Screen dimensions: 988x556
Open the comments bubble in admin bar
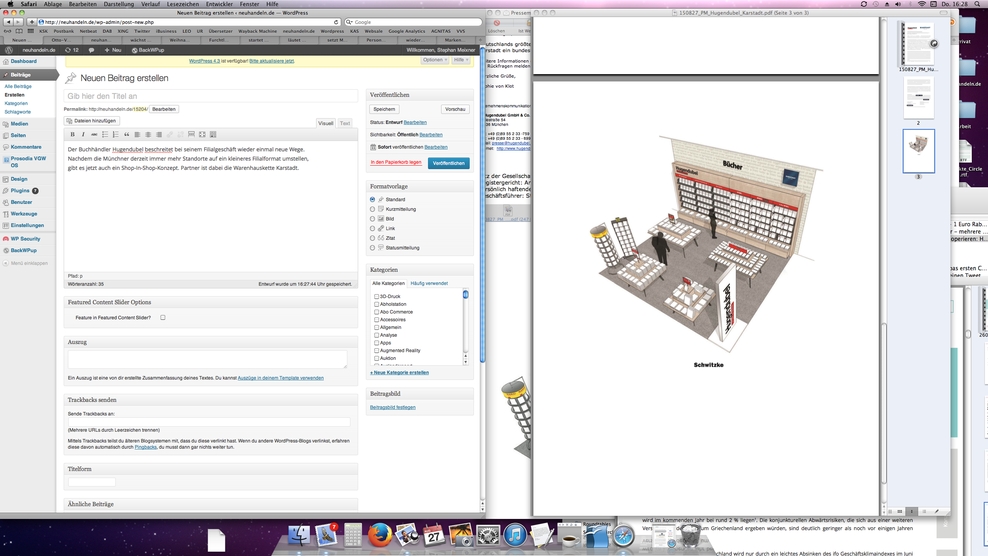click(91, 50)
